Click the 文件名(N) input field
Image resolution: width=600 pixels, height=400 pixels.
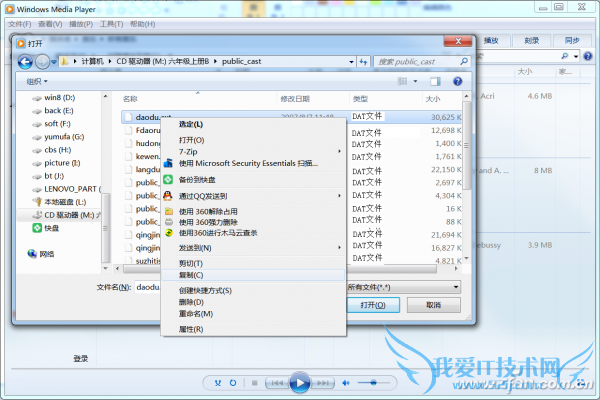(x=148, y=287)
